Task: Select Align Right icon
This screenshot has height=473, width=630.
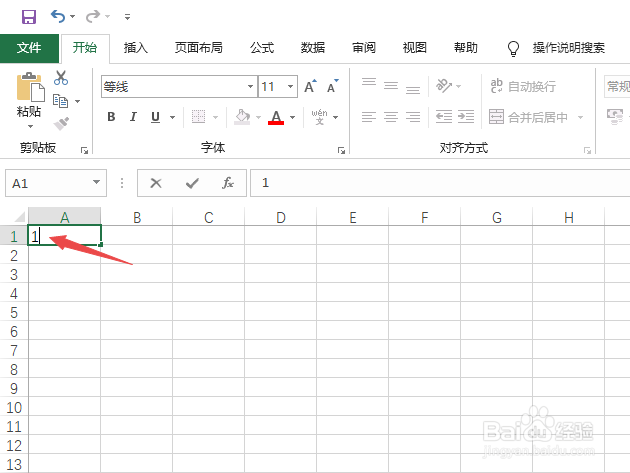Action: coord(413,117)
